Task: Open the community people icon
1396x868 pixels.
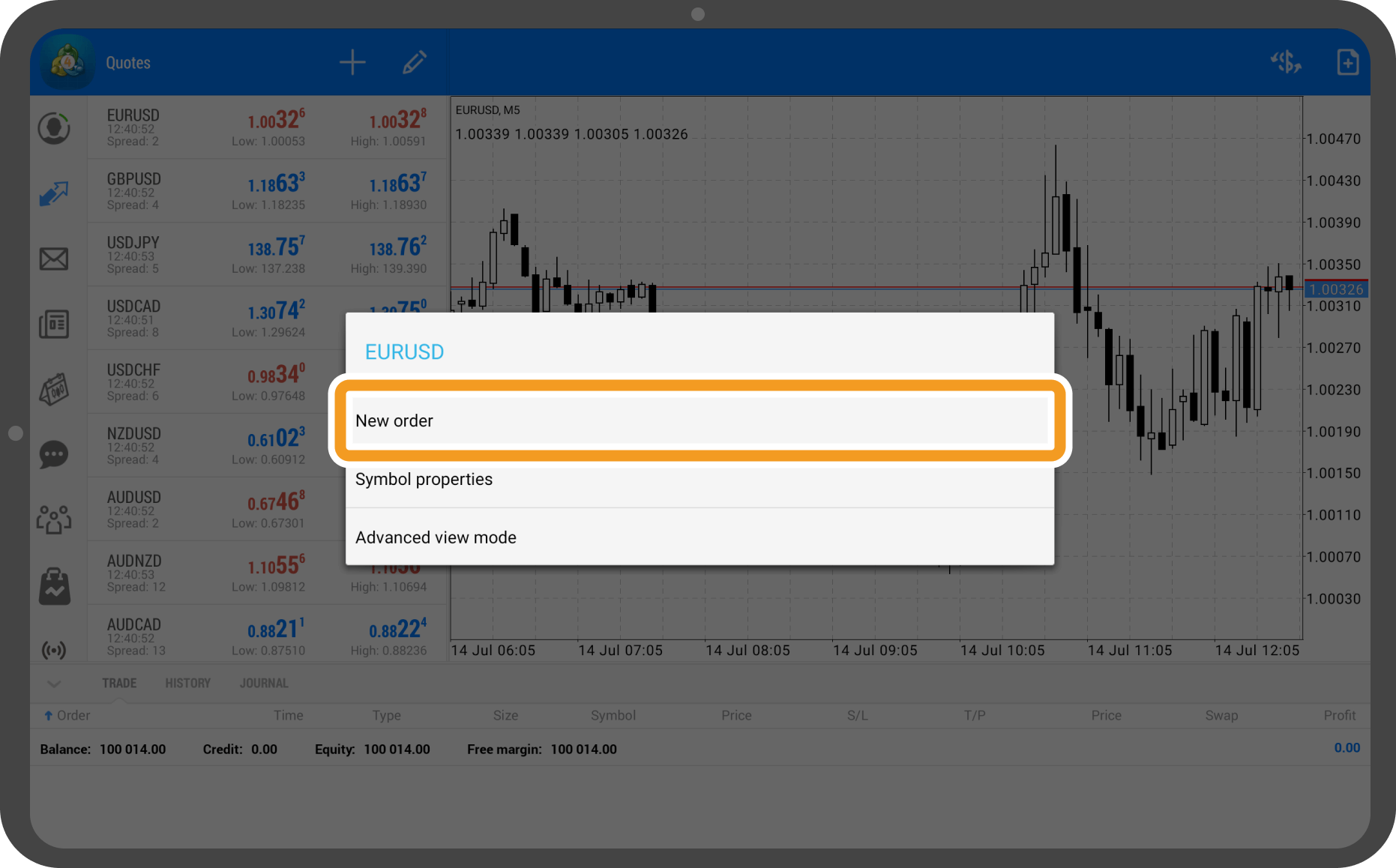Action: (x=54, y=519)
